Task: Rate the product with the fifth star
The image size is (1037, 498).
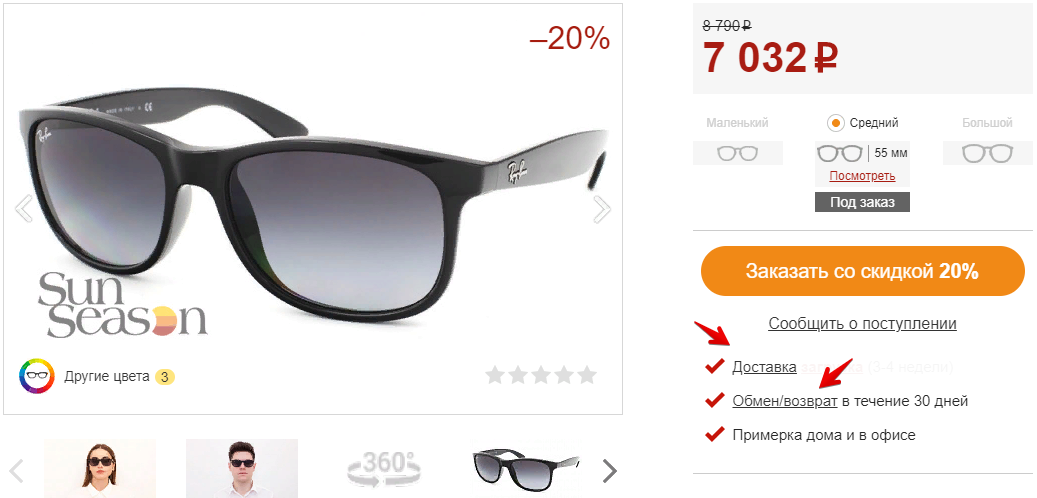Action: click(587, 376)
